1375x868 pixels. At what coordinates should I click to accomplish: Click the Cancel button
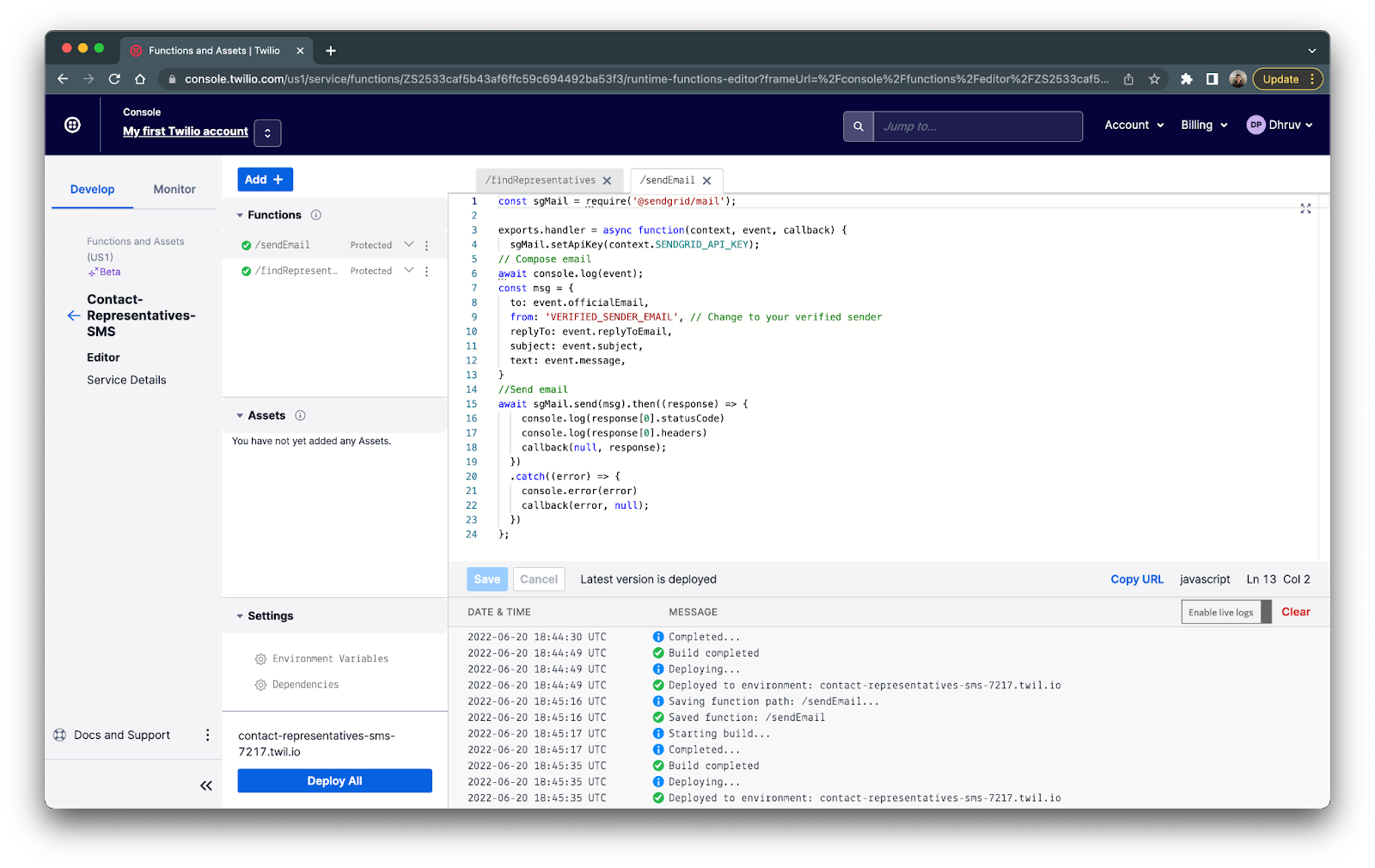click(539, 579)
